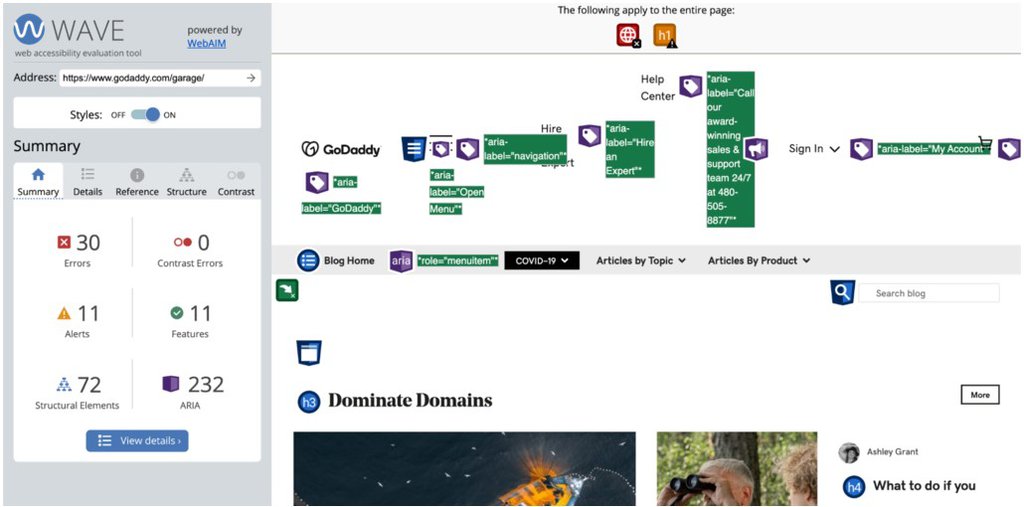Open the shopping cart icon
This screenshot has width=1024, height=507.
985,143
